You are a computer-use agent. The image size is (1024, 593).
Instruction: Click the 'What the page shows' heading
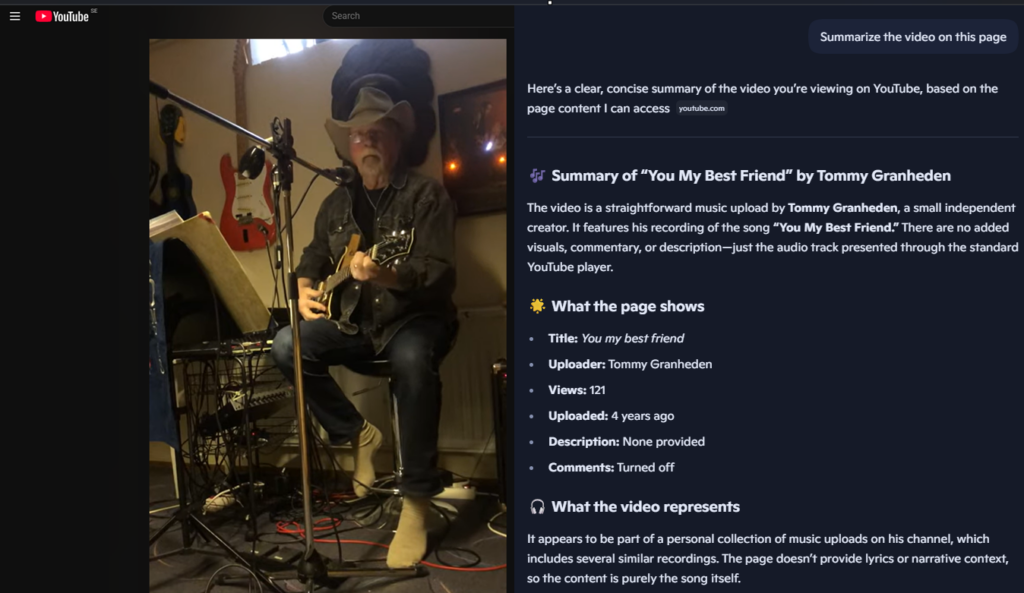628,306
